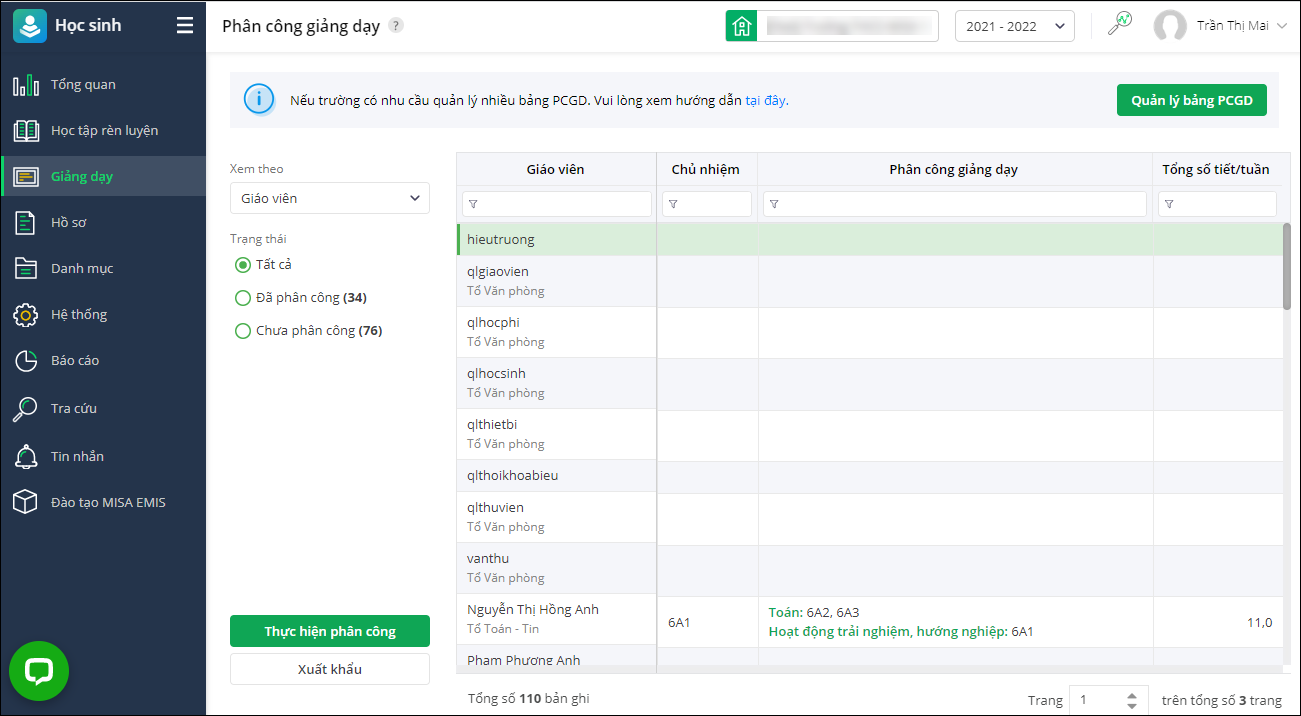Click the blue info icon in banner
Screen dimensions: 1301x716
[259, 100]
